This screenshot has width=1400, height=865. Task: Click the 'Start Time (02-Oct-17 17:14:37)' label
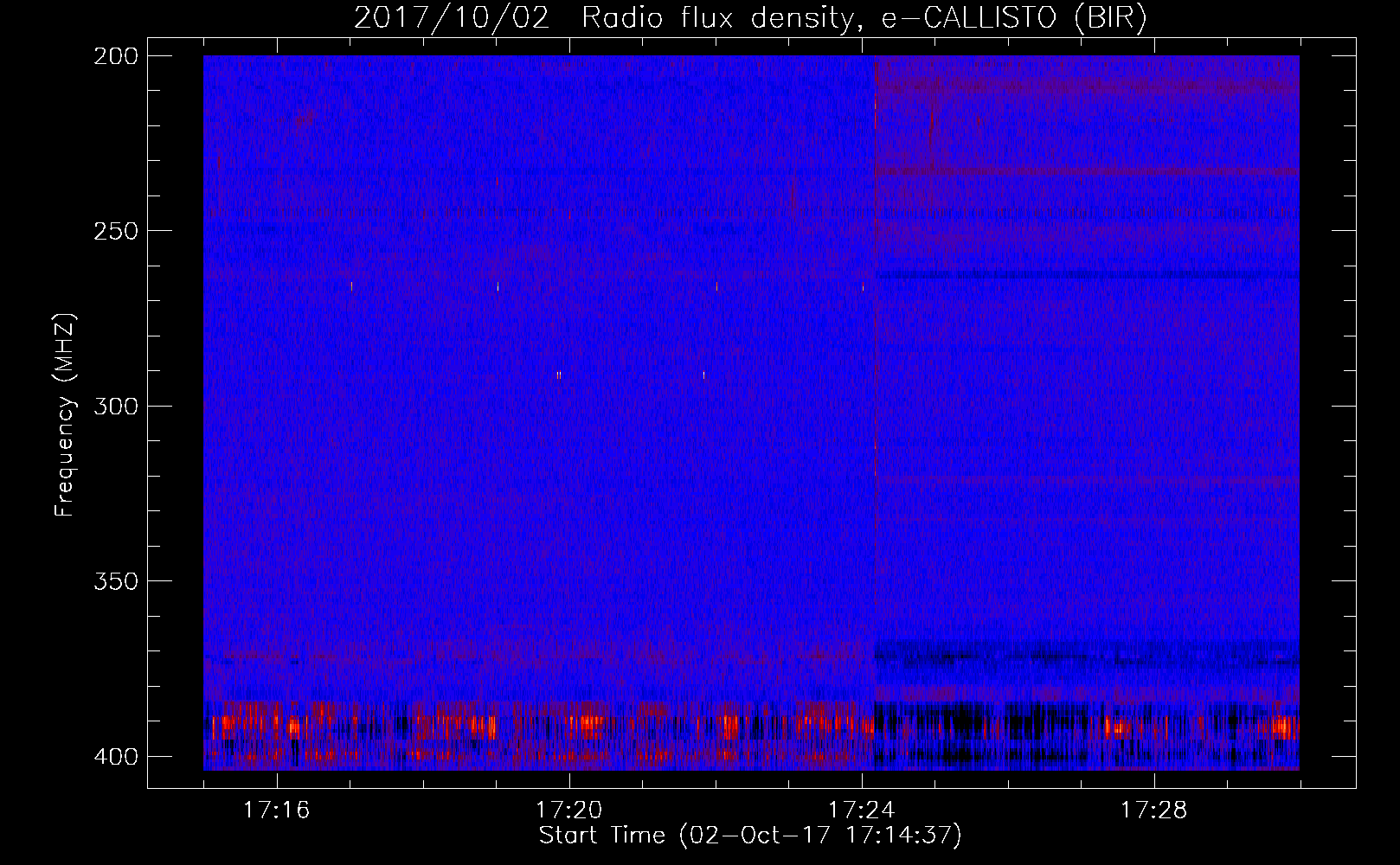tap(750, 836)
